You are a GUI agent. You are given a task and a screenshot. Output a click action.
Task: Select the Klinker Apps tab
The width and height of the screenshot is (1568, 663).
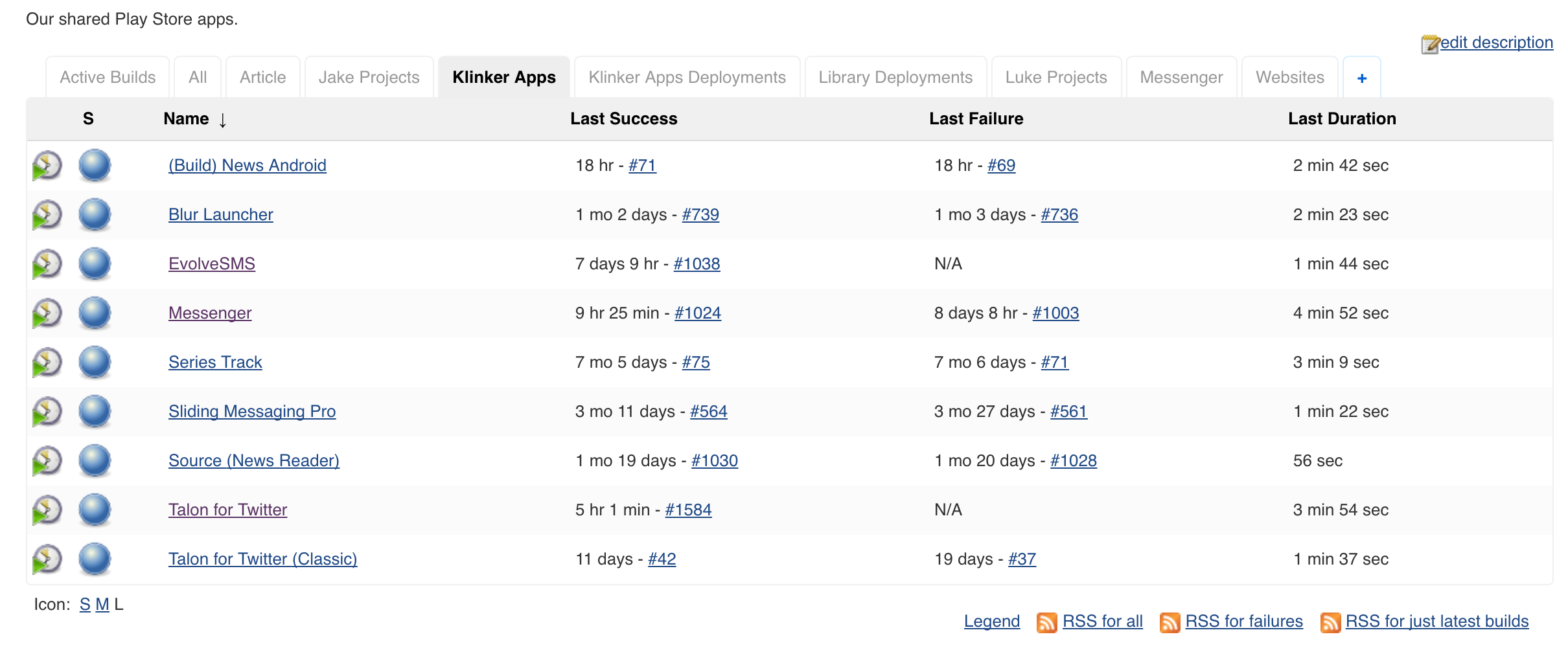click(504, 78)
